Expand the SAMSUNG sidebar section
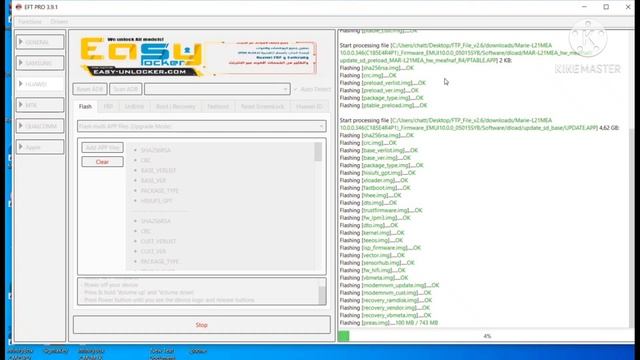Image resolution: width=640 pixels, height=360 pixels. click(x=40, y=63)
